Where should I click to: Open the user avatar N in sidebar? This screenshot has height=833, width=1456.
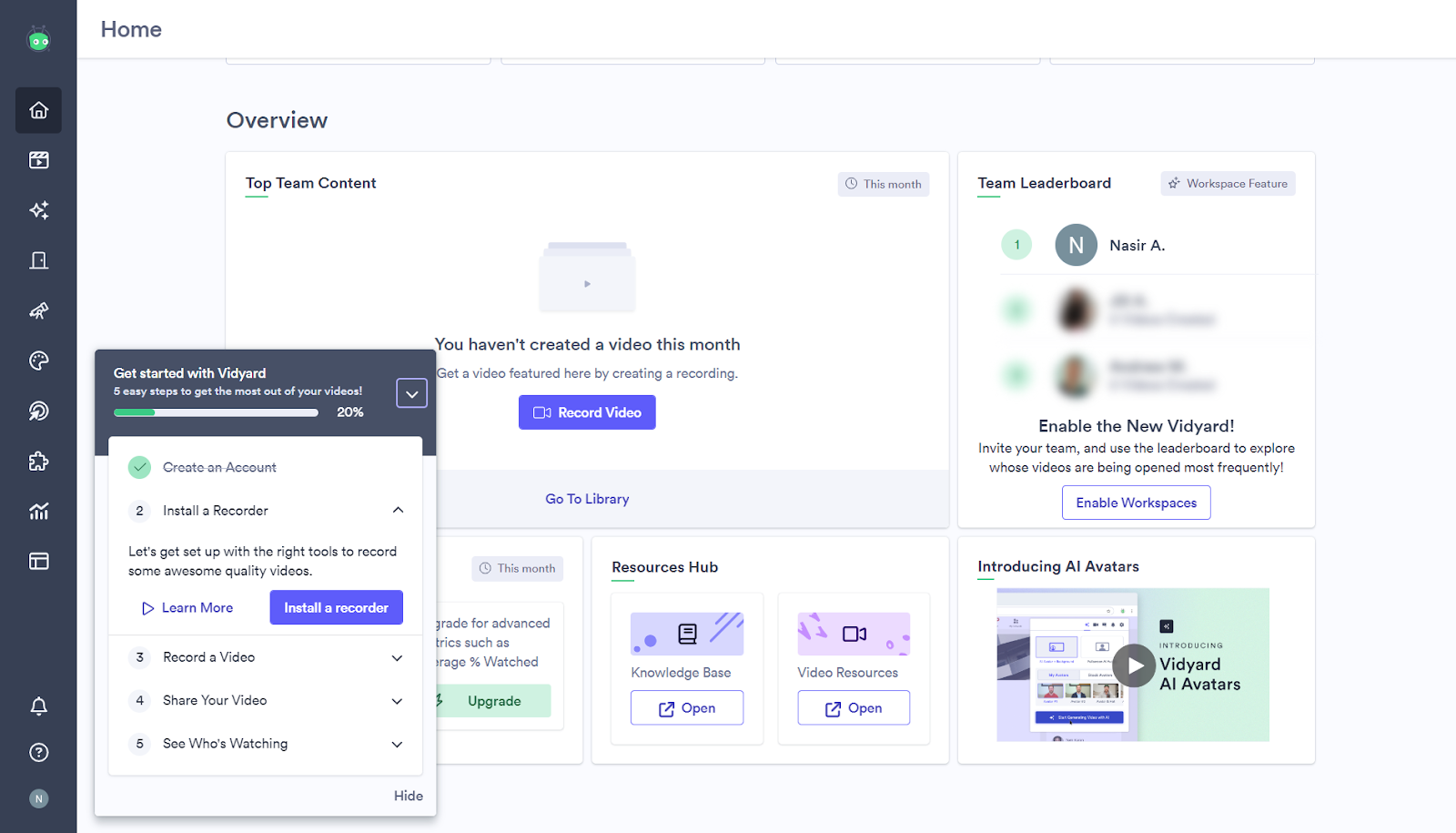point(38,798)
